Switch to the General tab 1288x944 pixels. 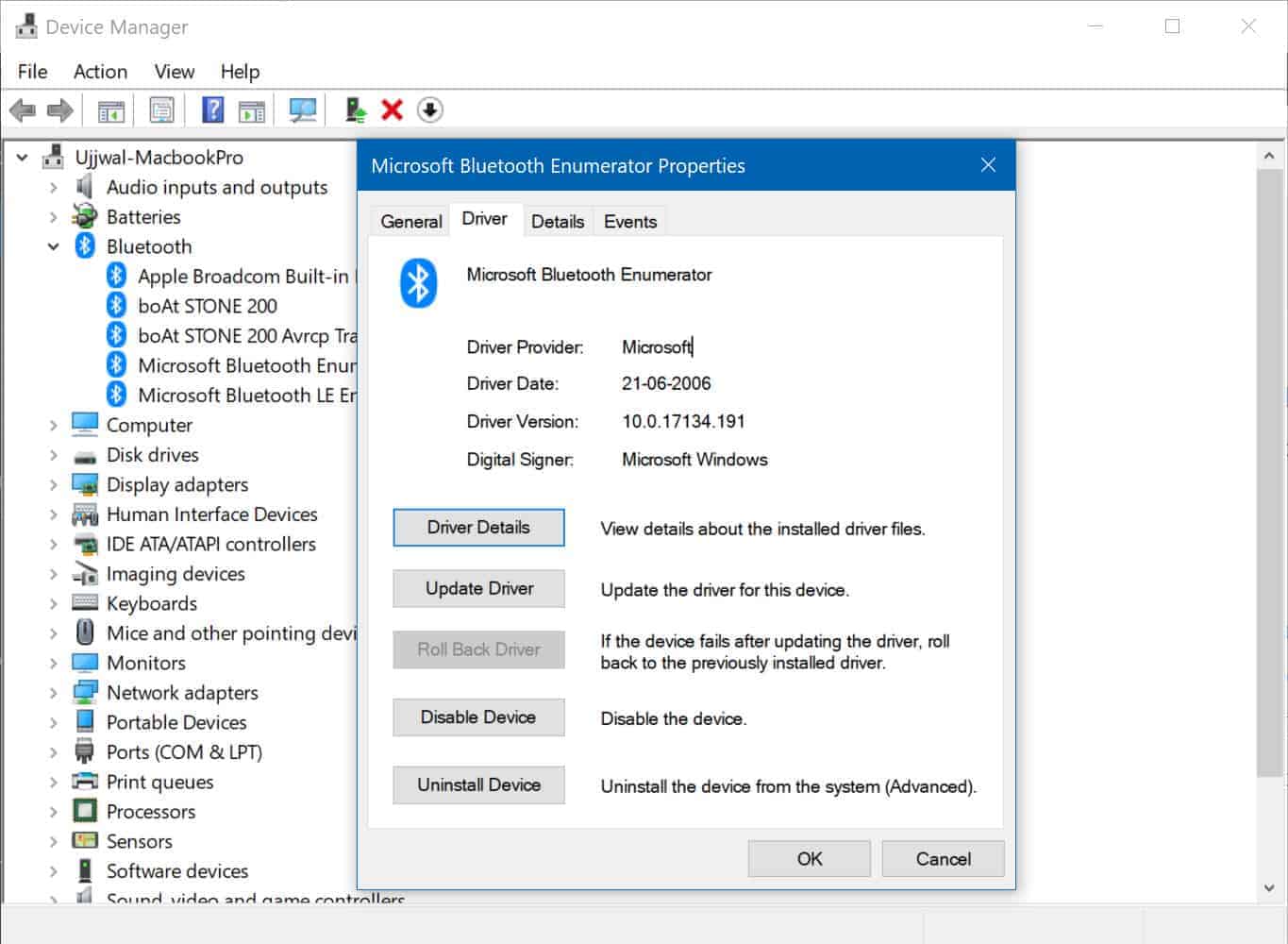coord(411,221)
